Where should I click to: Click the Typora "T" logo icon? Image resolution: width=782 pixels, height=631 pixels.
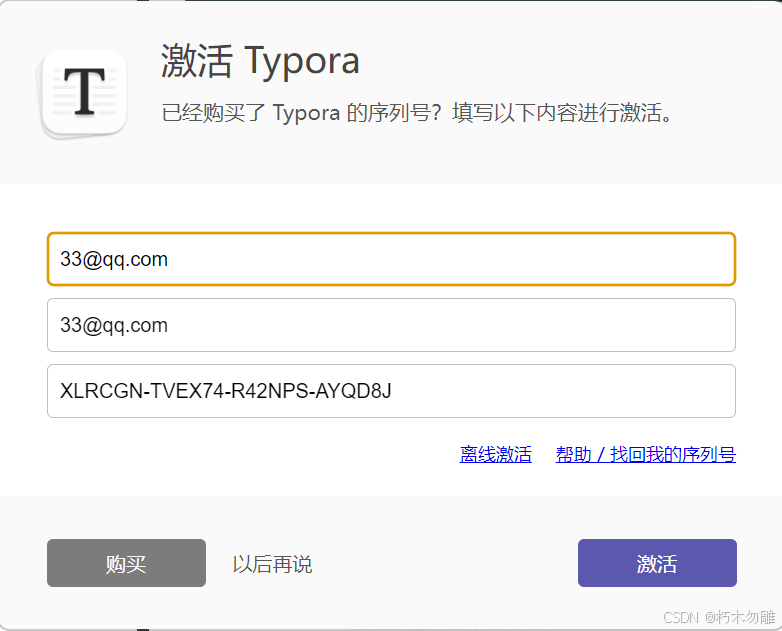pyautogui.click(x=84, y=93)
